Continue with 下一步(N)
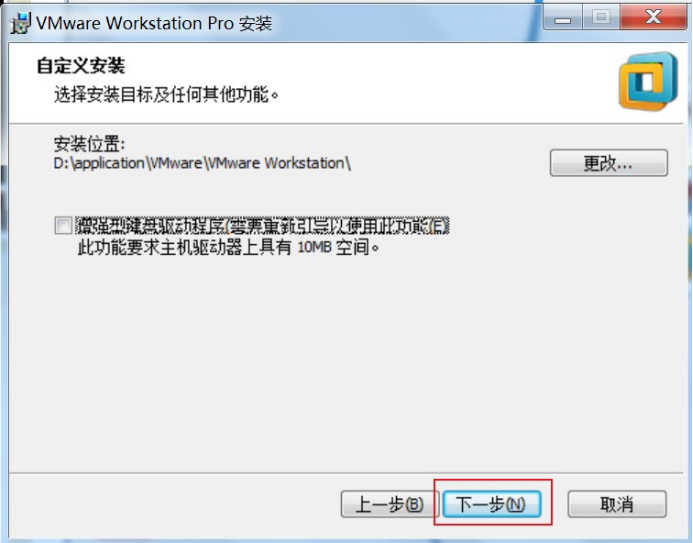The height and width of the screenshot is (543, 693). click(x=491, y=504)
